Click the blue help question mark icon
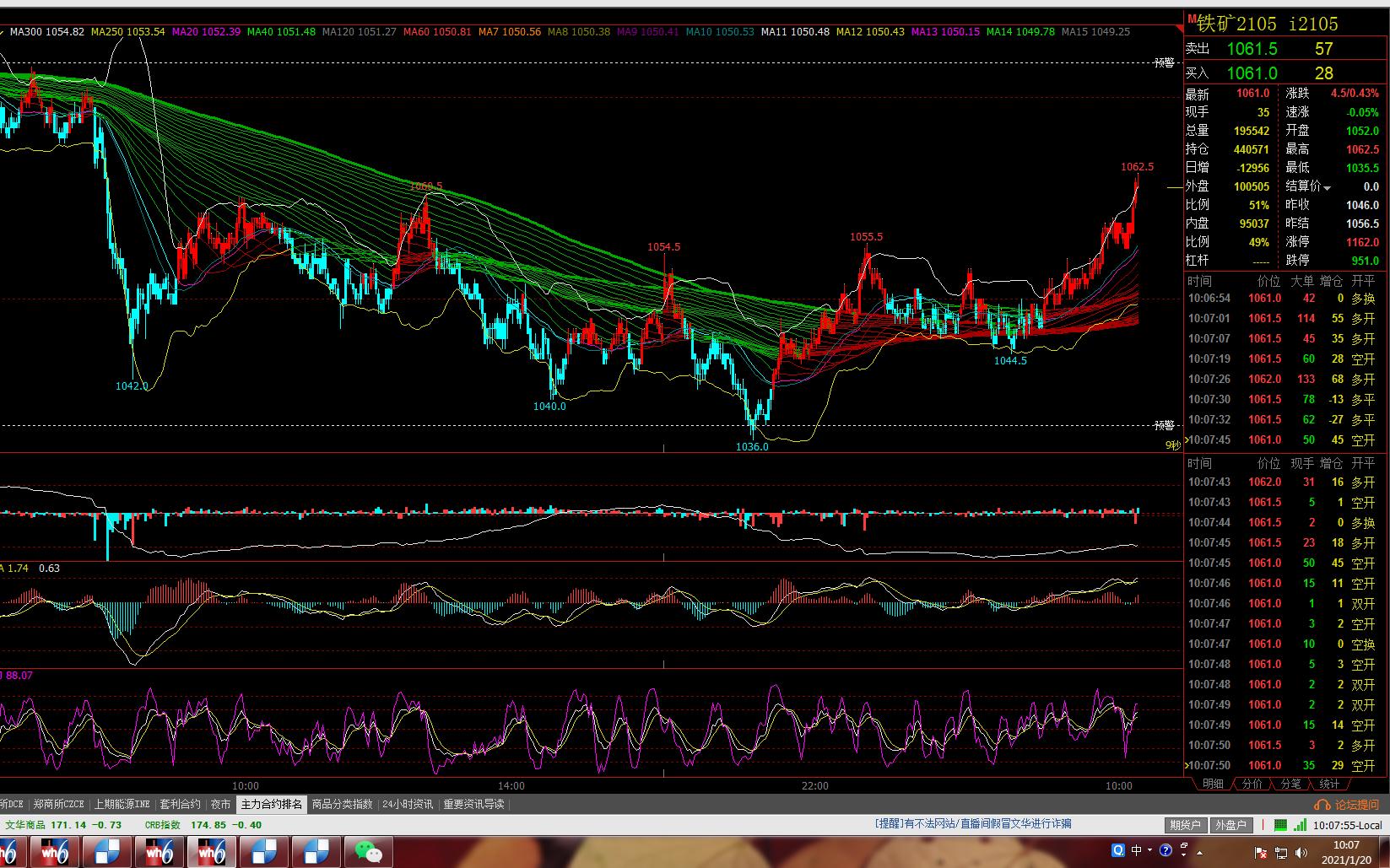The height and width of the screenshot is (868, 1390). [1166, 850]
